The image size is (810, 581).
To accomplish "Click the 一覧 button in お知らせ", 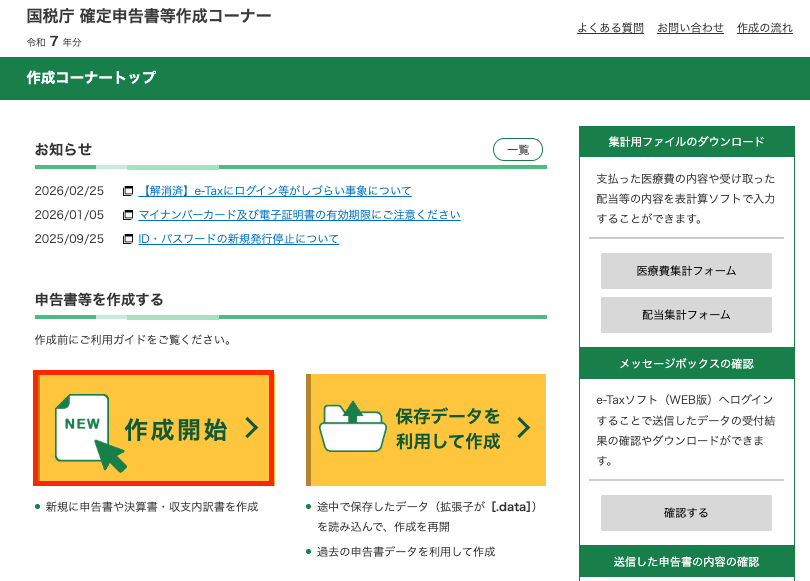I will (x=518, y=150).
